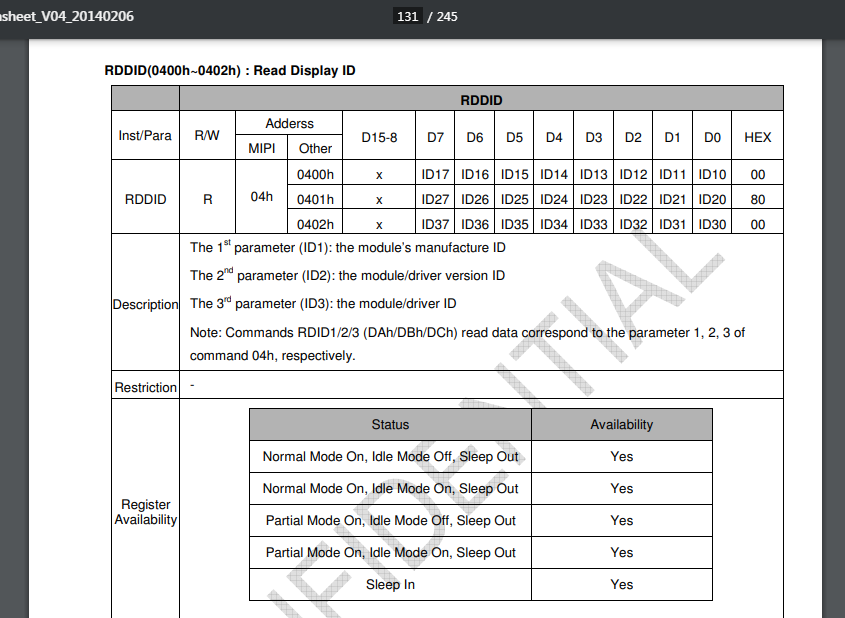
Task: Click the HEX value '00' in the 0402h row
Action: tap(758, 224)
